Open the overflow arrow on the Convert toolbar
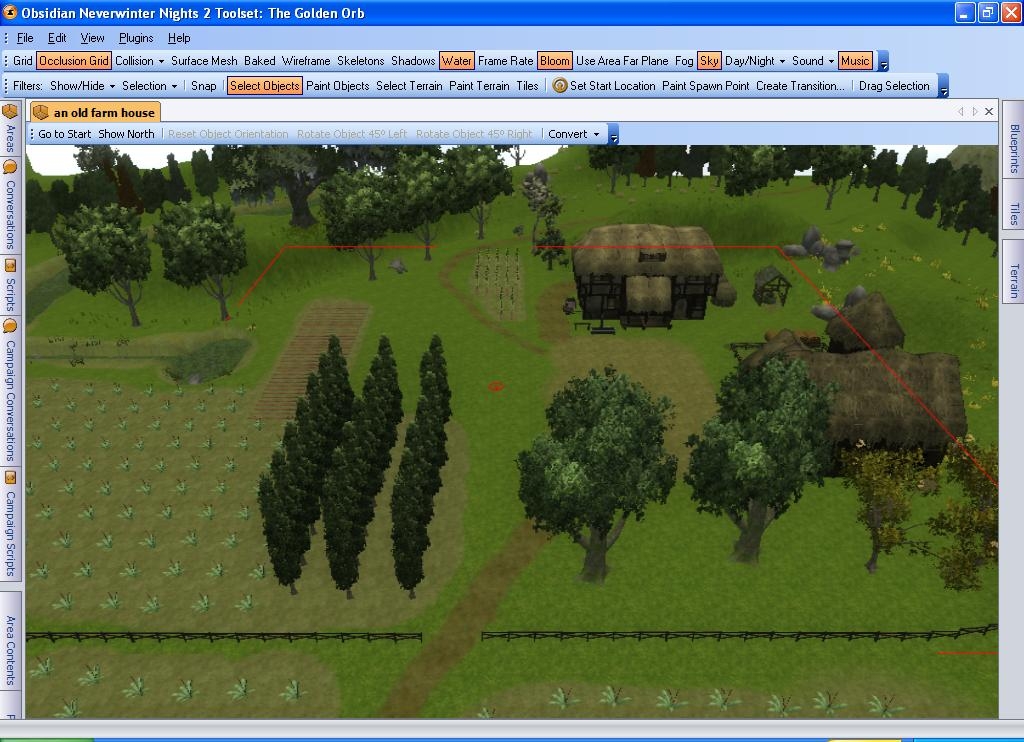This screenshot has width=1024, height=742. tap(614, 135)
